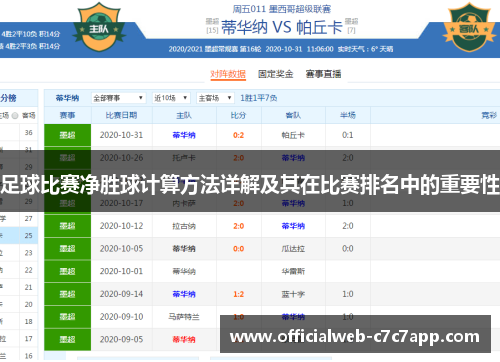This screenshot has height=362, width=500.
Task: Click the home team 主队 shield badge
Action: (99, 27)
